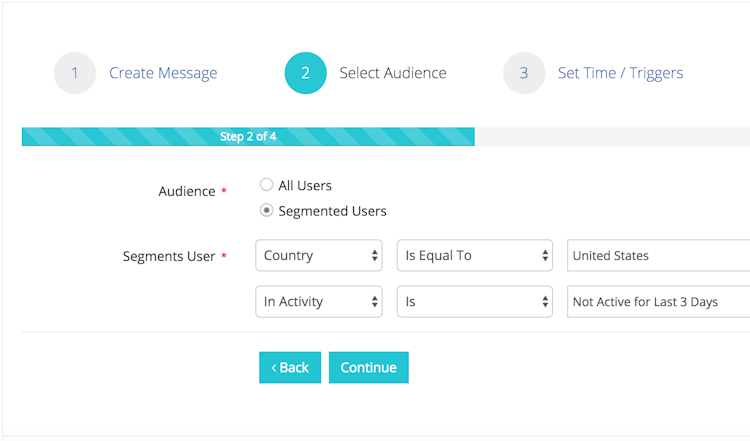This screenshot has height=441, width=750.
Task: Switch to the Select Audience step
Action: (x=393, y=73)
